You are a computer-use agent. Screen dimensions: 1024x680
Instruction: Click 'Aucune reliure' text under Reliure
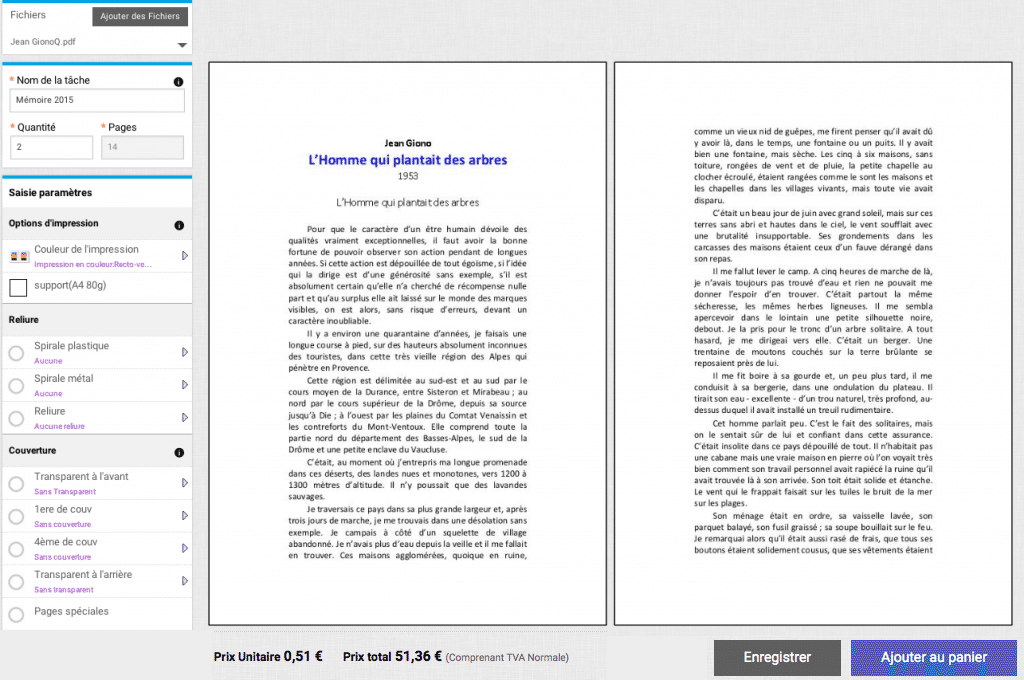point(59,426)
